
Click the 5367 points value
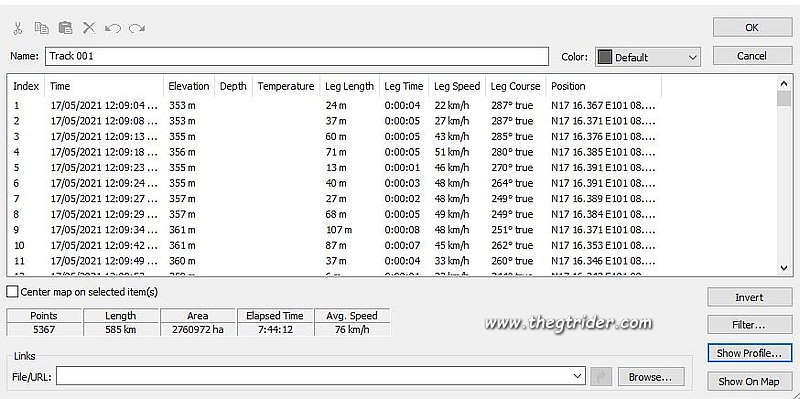point(44,329)
